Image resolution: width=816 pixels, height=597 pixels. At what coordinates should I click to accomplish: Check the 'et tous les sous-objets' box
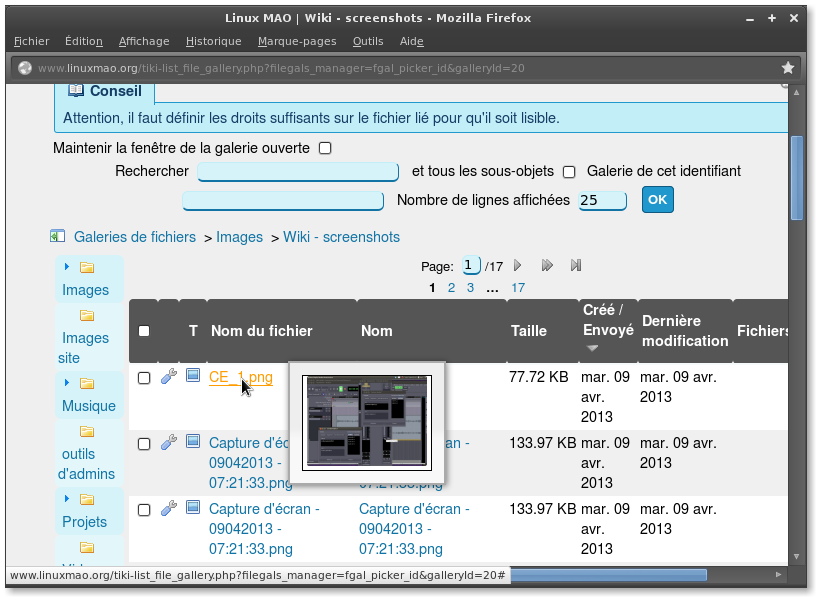tap(569, 172)
